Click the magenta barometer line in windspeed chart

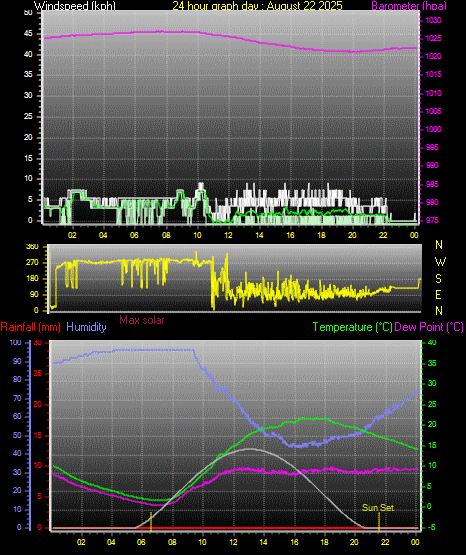point(230,37)
